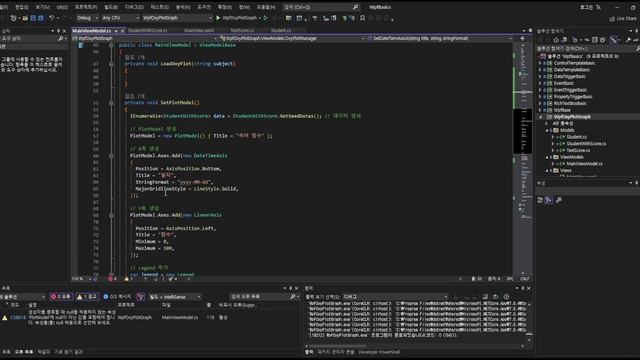Click the Home icon in Solution Explorer
This screenshot has height=360, width=640.
(556, 40)
